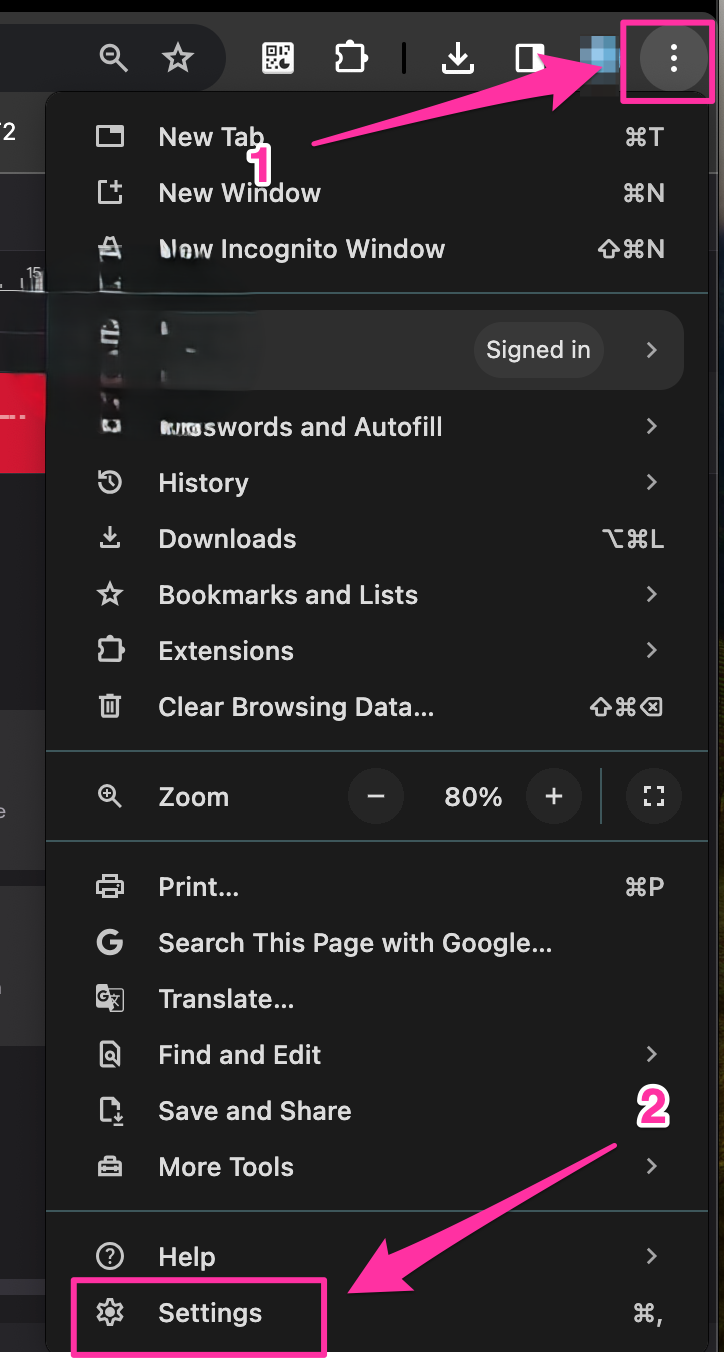Click the More Tools toolbox icon

(109, 1167)
